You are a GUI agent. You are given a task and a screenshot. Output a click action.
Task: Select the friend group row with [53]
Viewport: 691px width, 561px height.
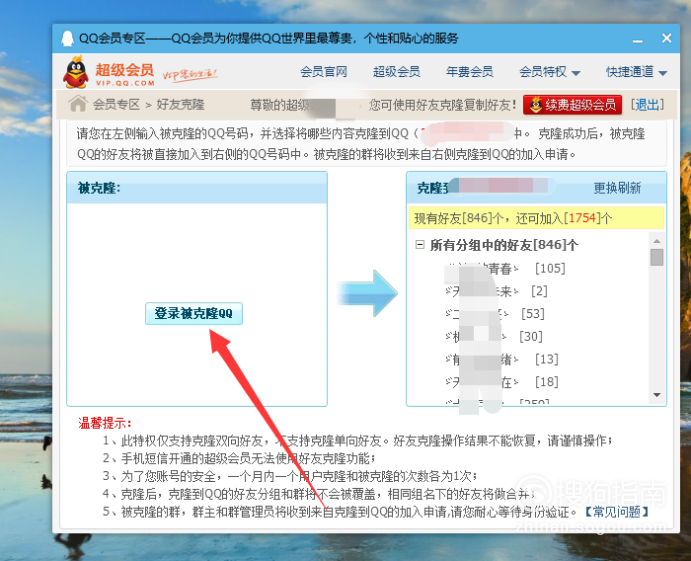click(496, 314)
